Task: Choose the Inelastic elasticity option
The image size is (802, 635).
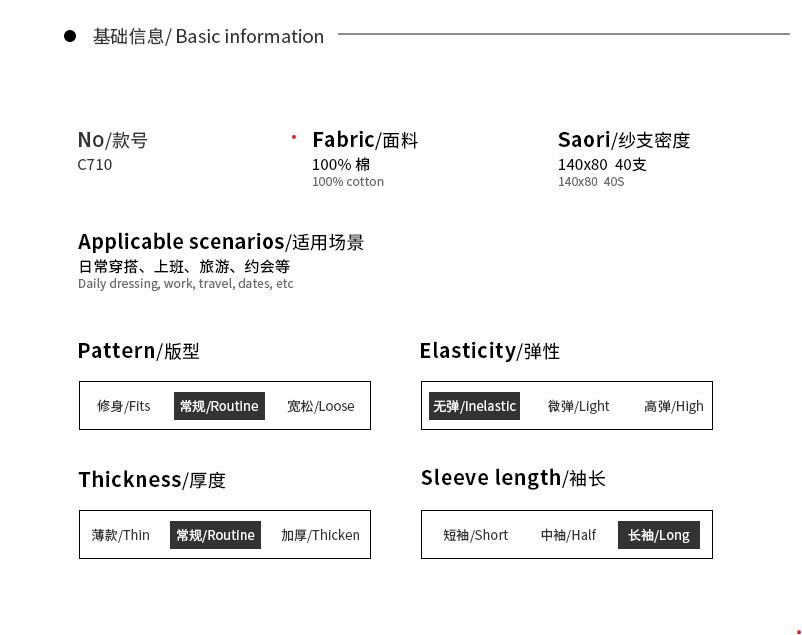Action: pyautogui.click(x=474, y=406)
